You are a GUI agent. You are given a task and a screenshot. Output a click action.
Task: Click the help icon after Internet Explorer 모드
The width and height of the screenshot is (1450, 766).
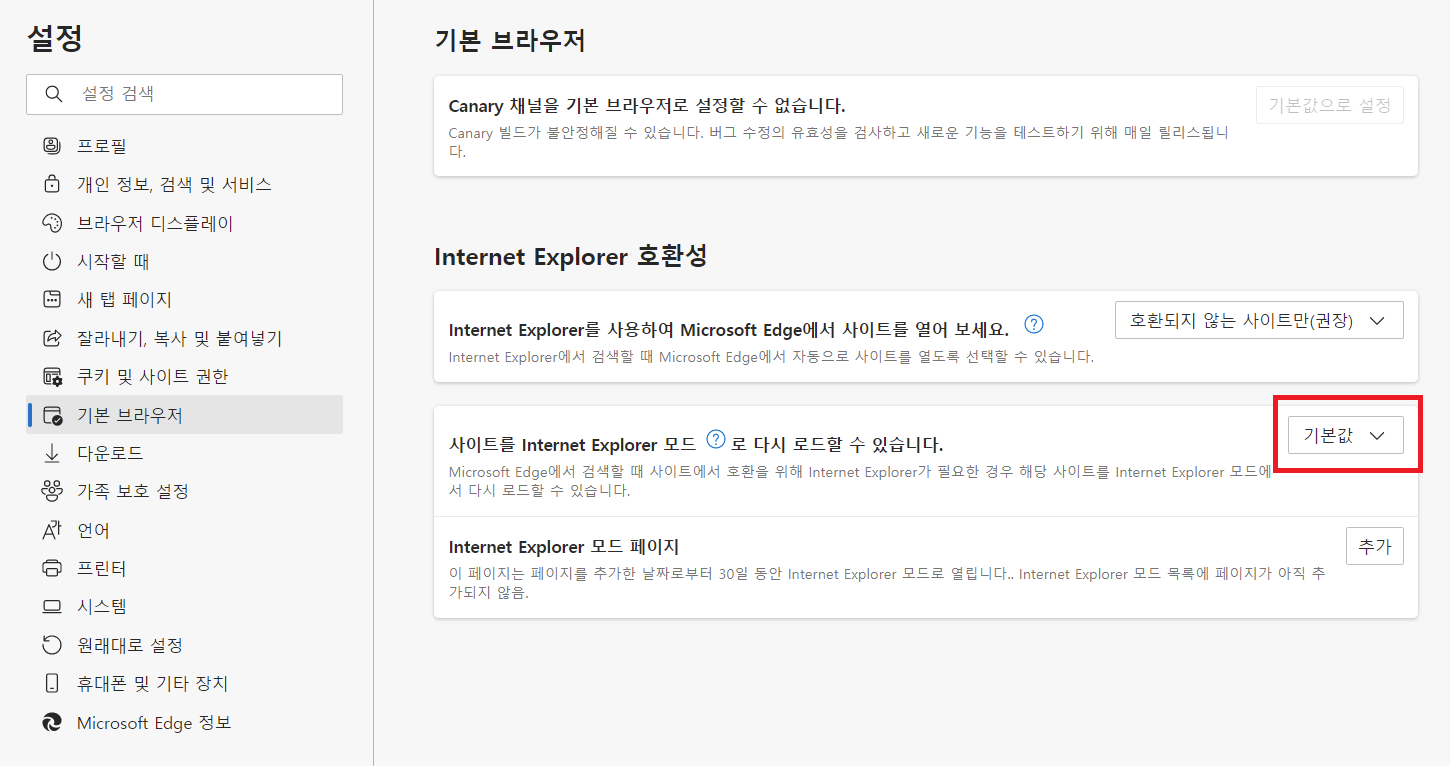click(x=715, y=439)
